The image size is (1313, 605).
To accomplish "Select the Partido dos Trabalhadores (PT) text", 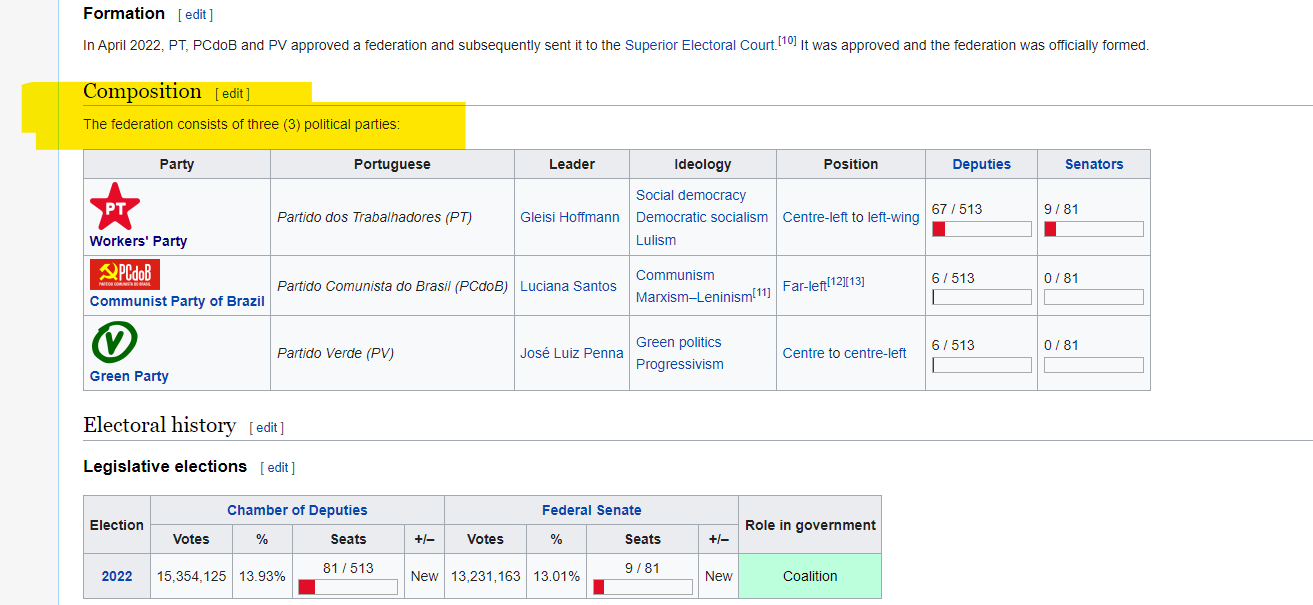I will tap(374, 217).
